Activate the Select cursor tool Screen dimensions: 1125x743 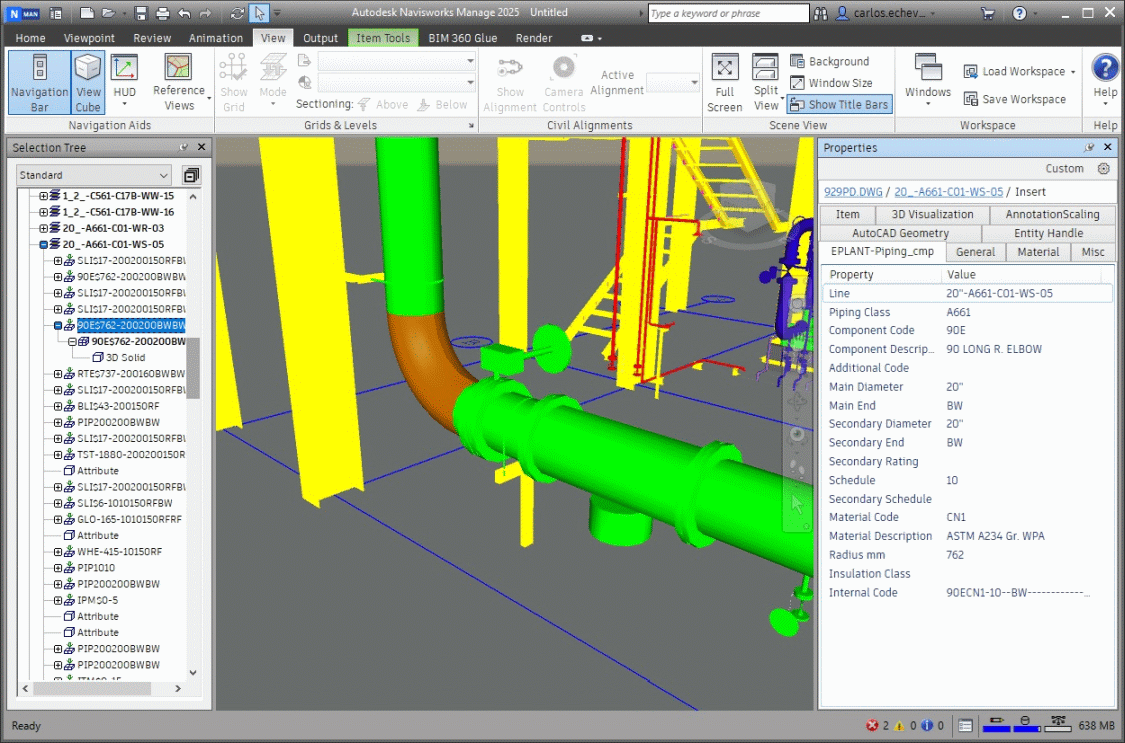pyautogui.click(x=260, y=13)
